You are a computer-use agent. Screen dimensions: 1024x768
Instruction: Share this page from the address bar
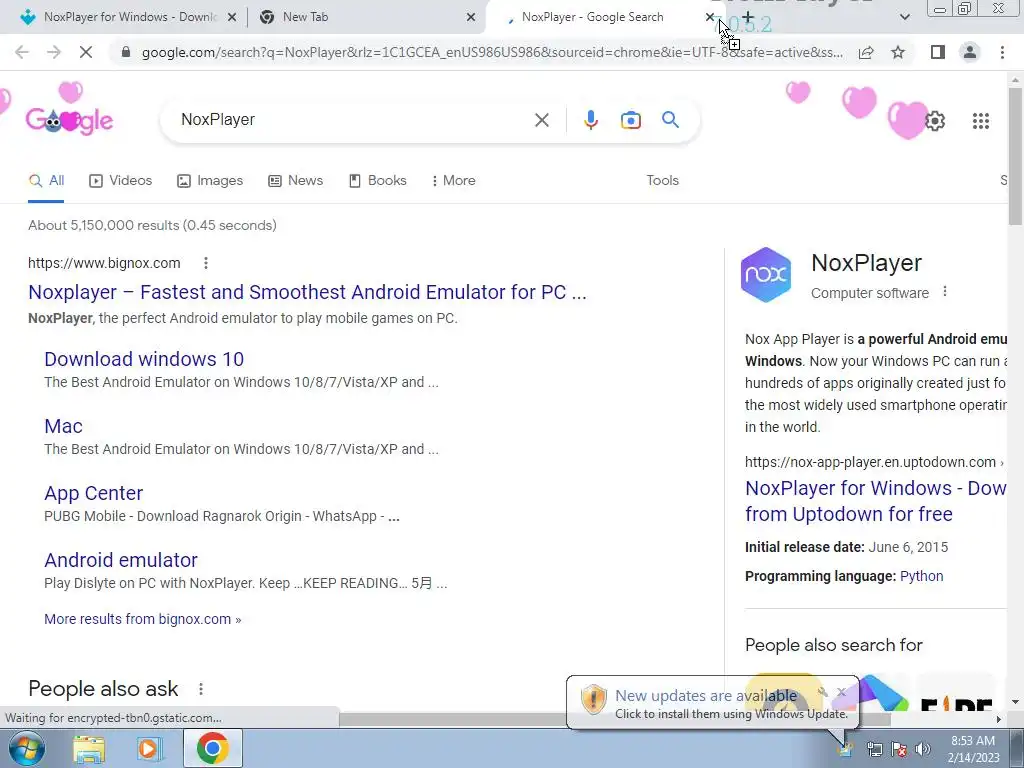866,52
